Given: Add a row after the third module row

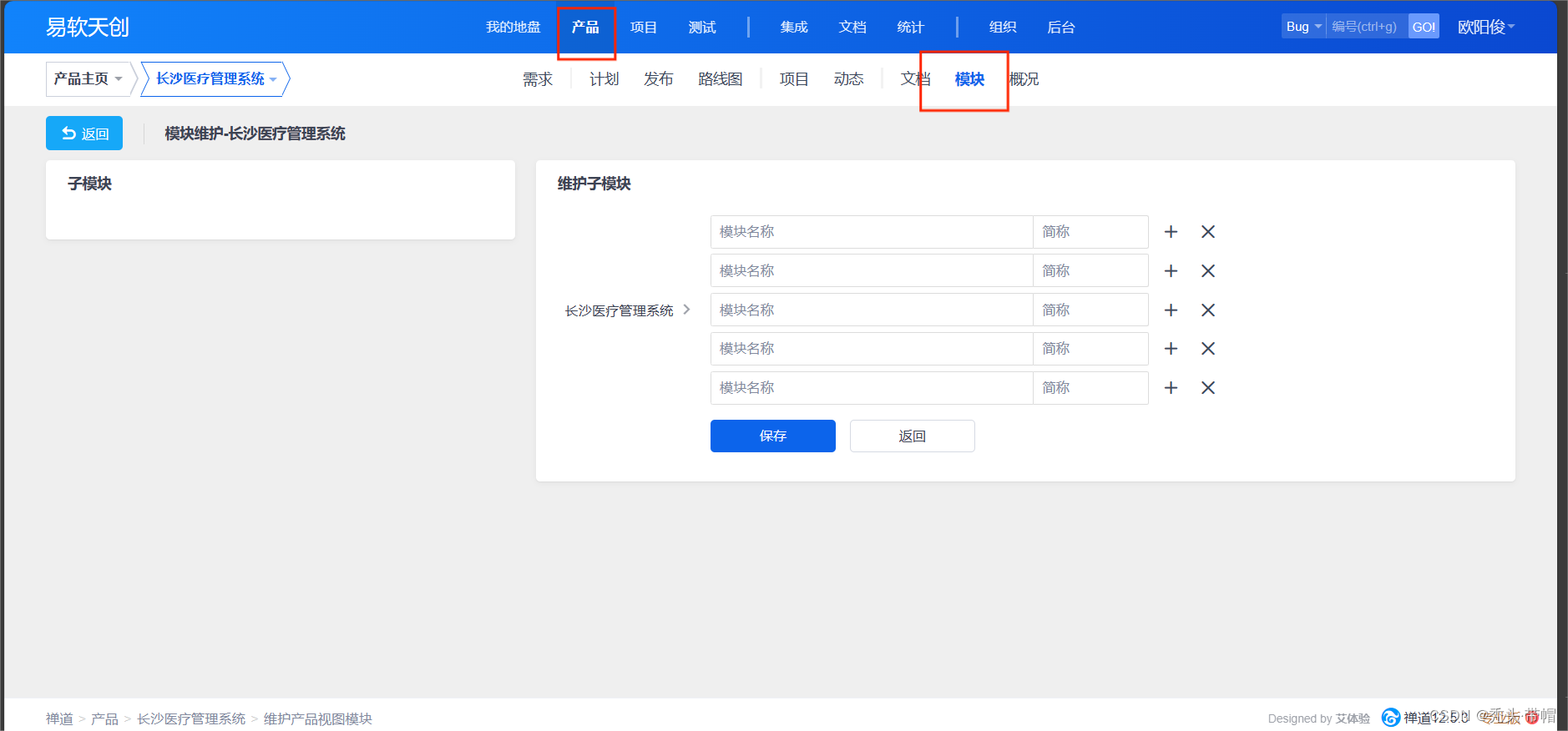Looking at the screenshot, I should pyautogui.click(x=1171, y=310).
